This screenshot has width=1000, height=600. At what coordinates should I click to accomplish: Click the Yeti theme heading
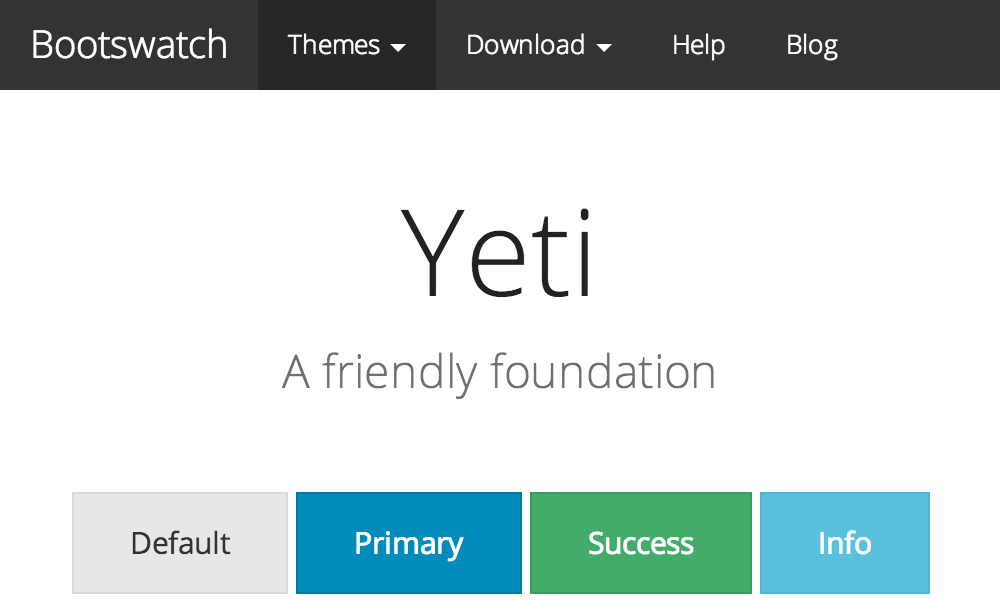[x=500, y=250]
